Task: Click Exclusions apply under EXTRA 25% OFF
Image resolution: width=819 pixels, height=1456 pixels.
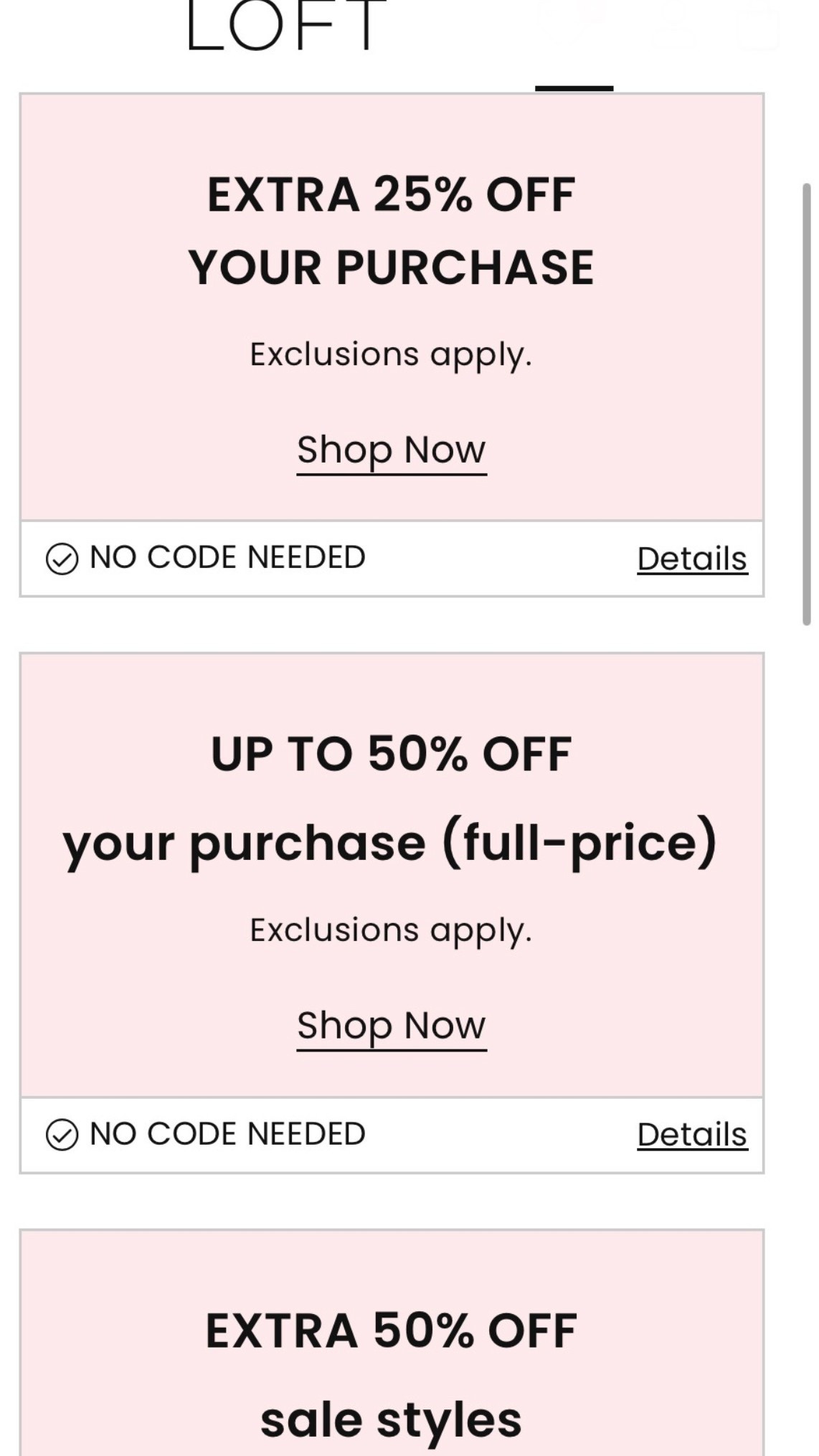Action: tap(391, 351)
